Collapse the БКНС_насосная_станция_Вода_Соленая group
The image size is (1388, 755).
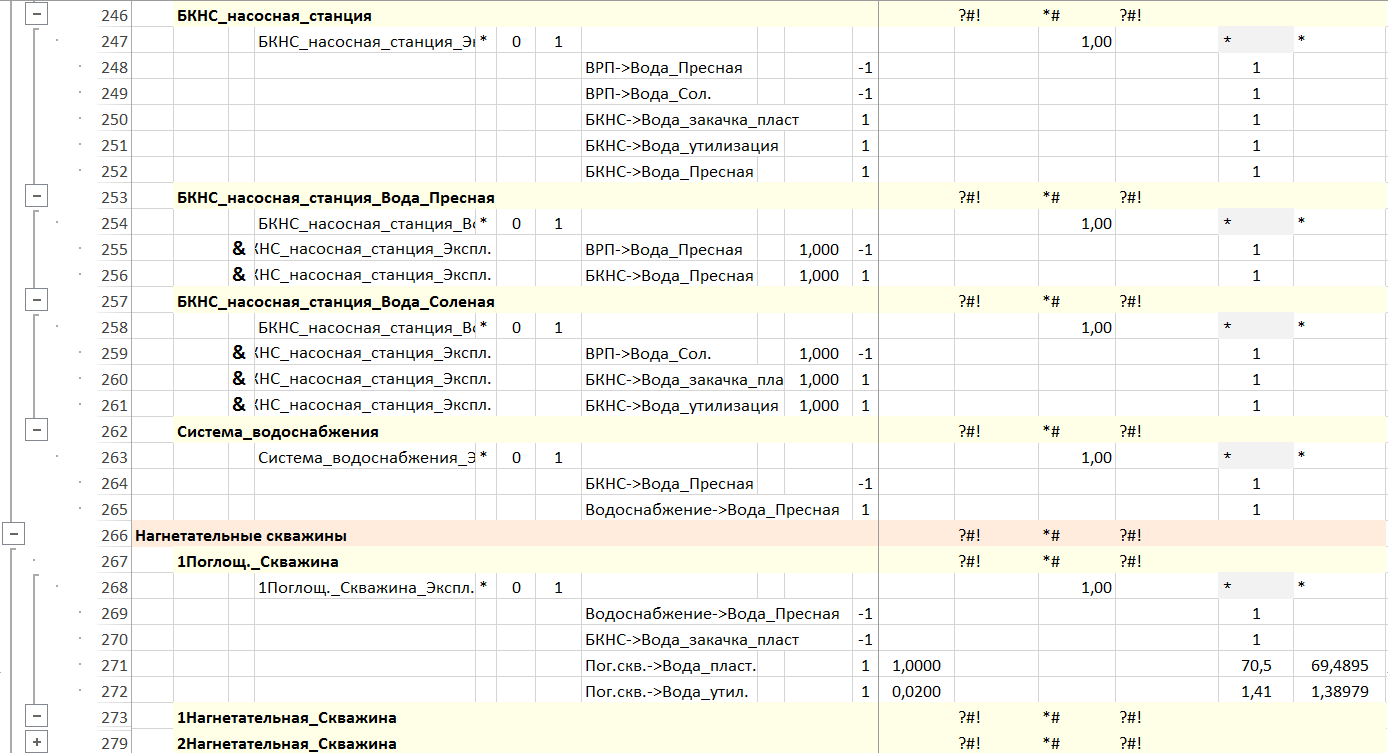click(37, 299)
